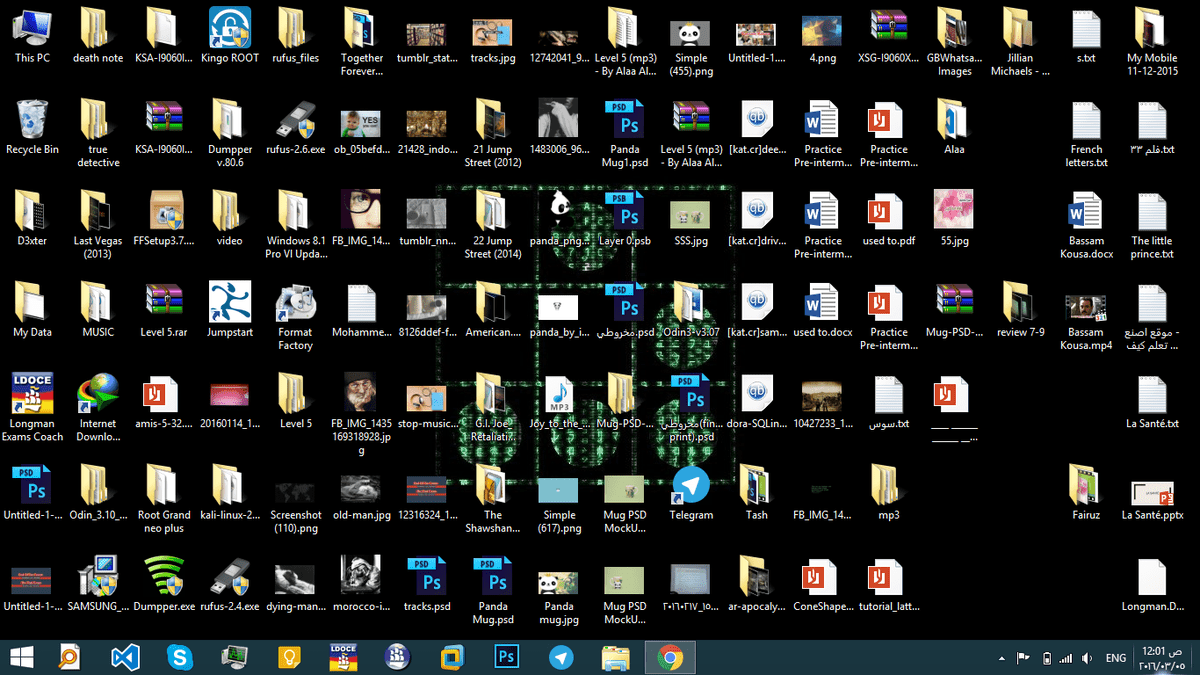Screen dimensions: 1200x675
Task: Run rufus-2.6.exe
Action: [295, 122]
